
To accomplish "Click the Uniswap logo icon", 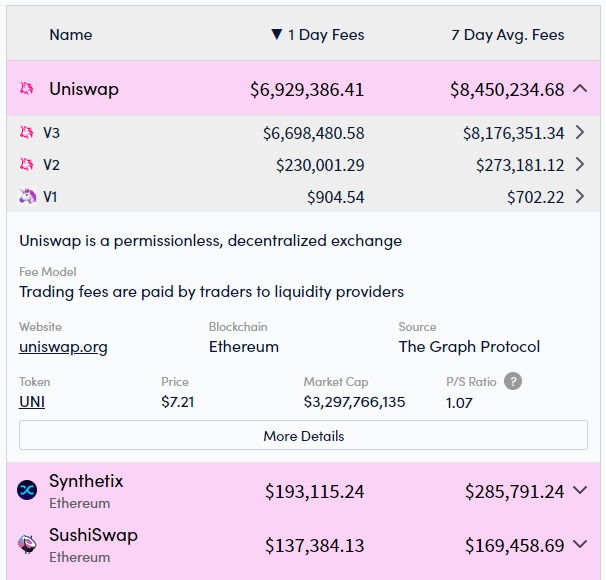I will 26,88.
